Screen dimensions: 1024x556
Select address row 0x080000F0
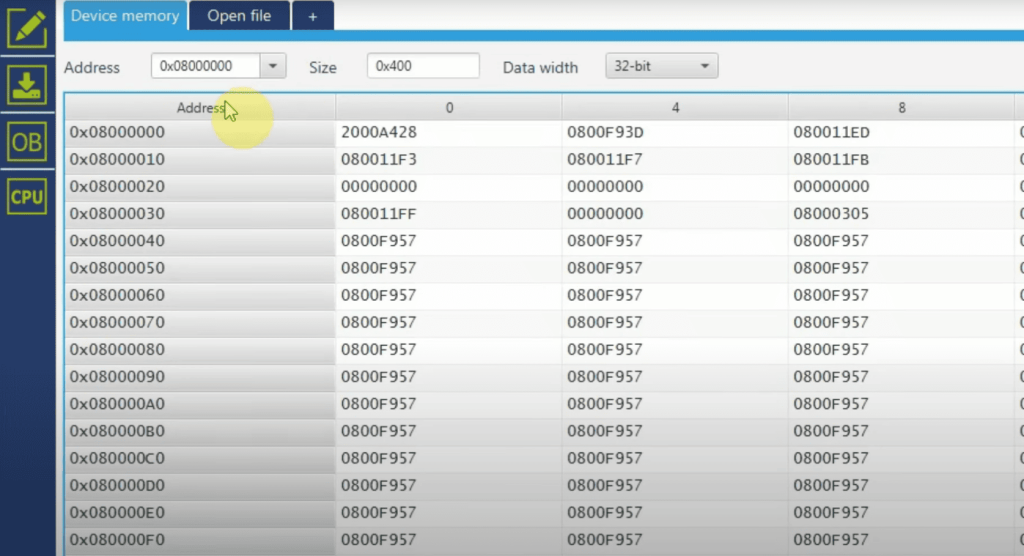tap(200, 540)
